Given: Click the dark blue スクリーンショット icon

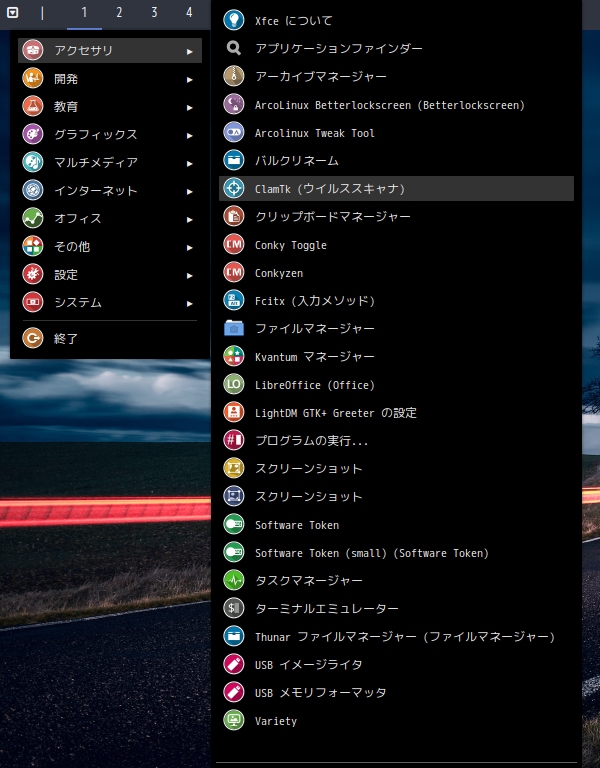Looking at the screenshot, I should pos(234,496).
